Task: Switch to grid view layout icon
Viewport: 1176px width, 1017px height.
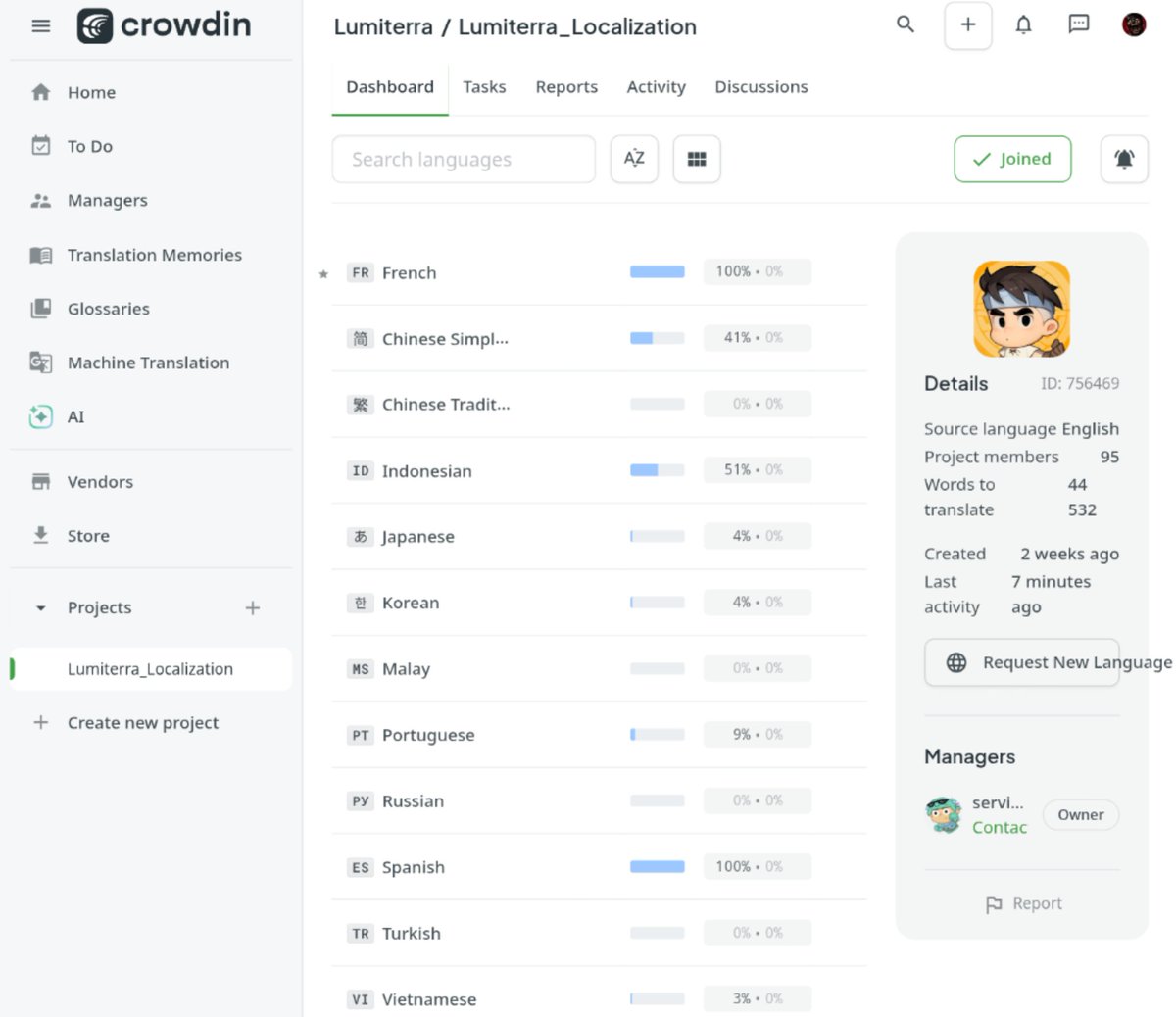Action: (697, 159)
